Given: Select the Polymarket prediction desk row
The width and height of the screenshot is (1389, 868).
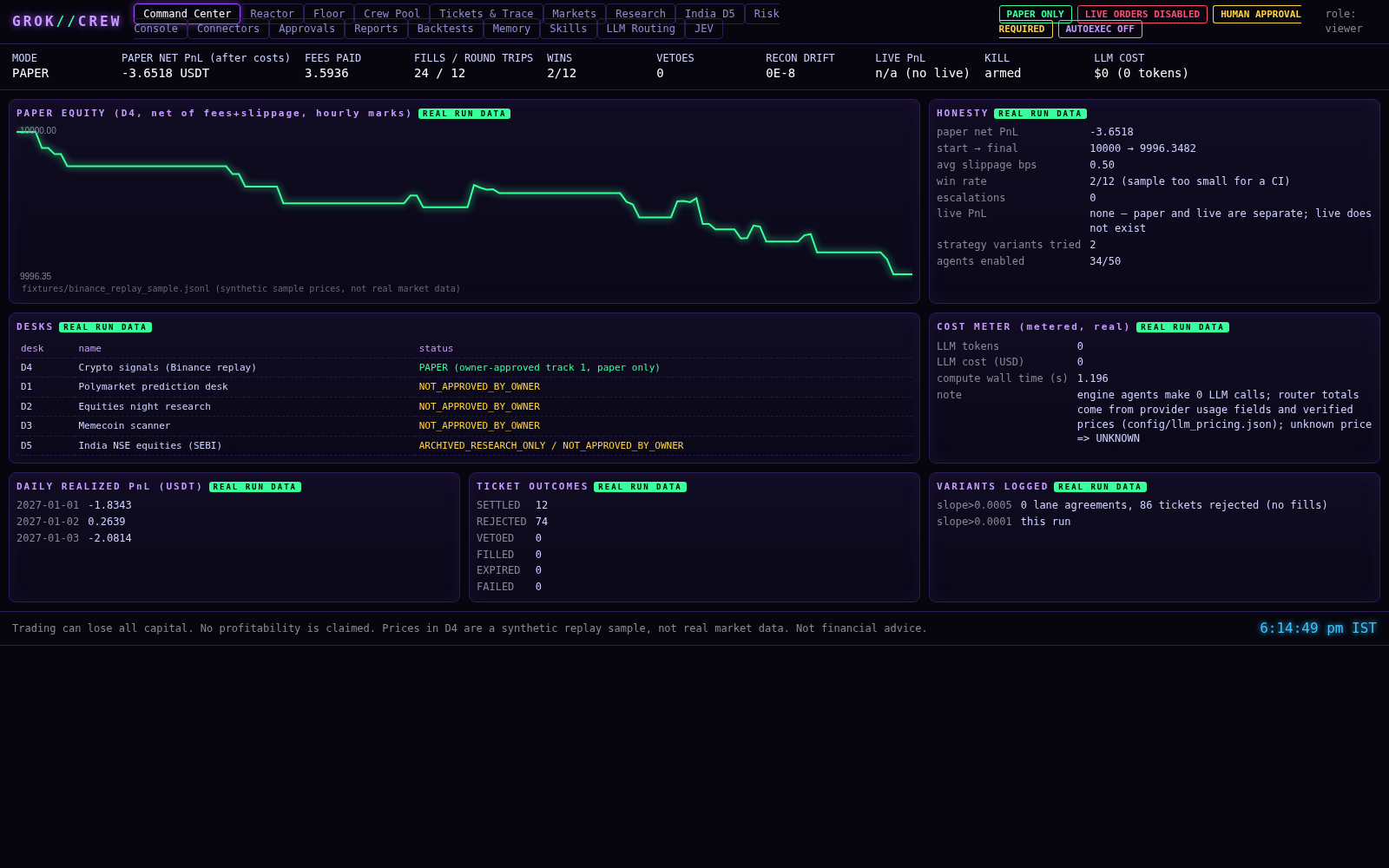Looking at the screenshot, I should pos(464,387).
